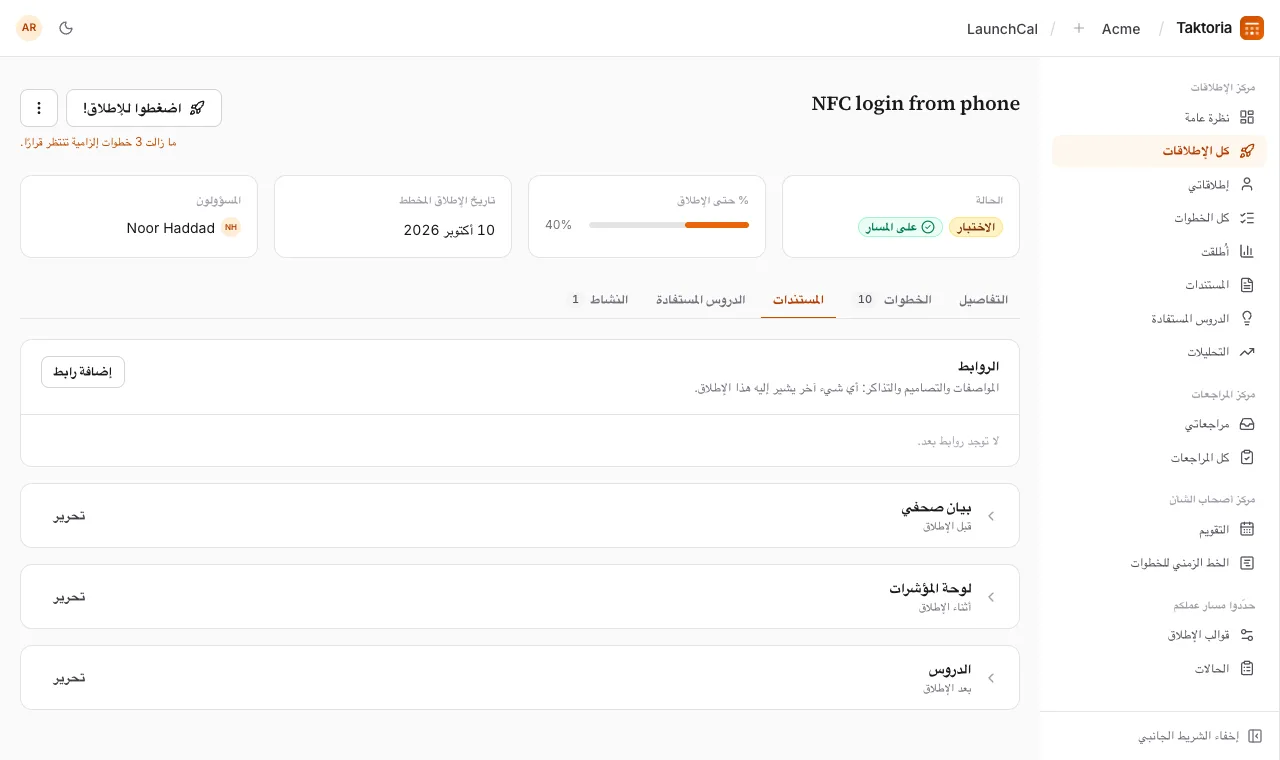This screenshot has height=760, width=1280.
Task: Click the calendar icon for التقويم
Action: coord(1247,529)
